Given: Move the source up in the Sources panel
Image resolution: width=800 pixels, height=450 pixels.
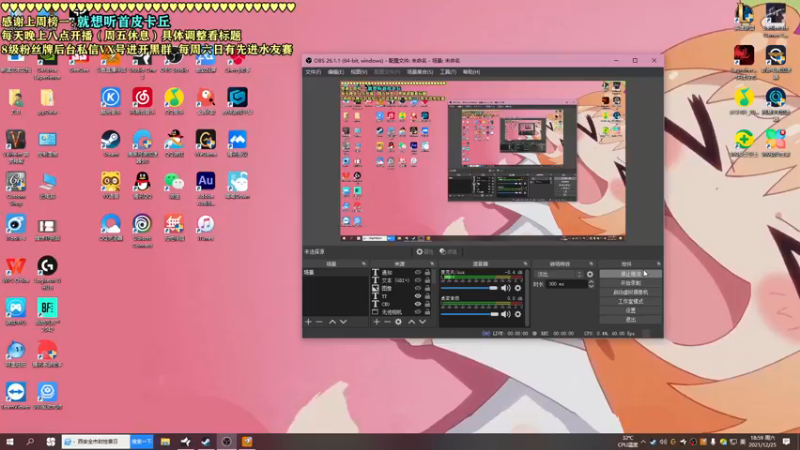Looking at the screenshot, I should point(411,322).
